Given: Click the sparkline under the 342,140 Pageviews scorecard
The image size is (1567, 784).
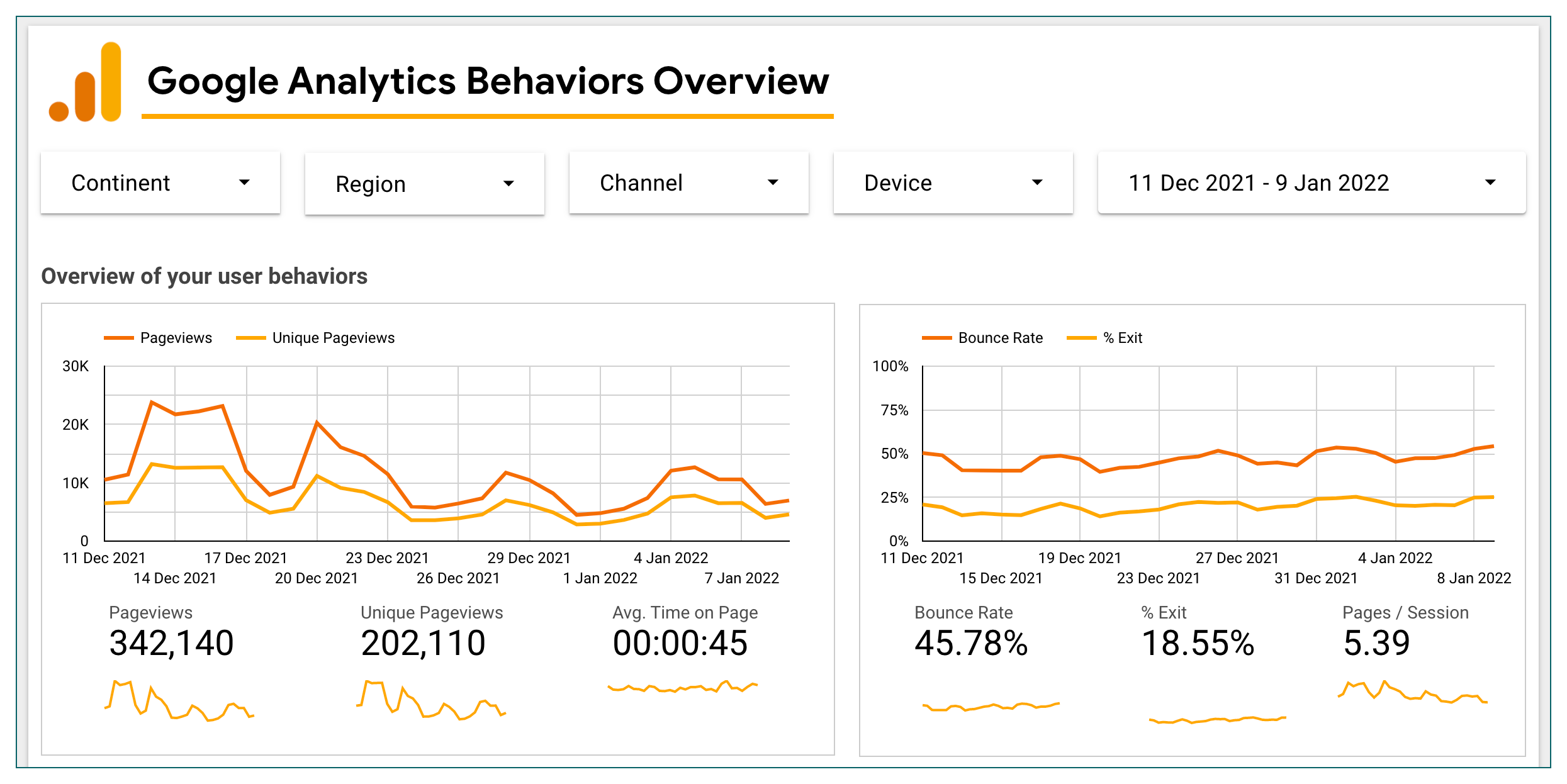Looking at the screenshot, I should (x=179, y=700).
